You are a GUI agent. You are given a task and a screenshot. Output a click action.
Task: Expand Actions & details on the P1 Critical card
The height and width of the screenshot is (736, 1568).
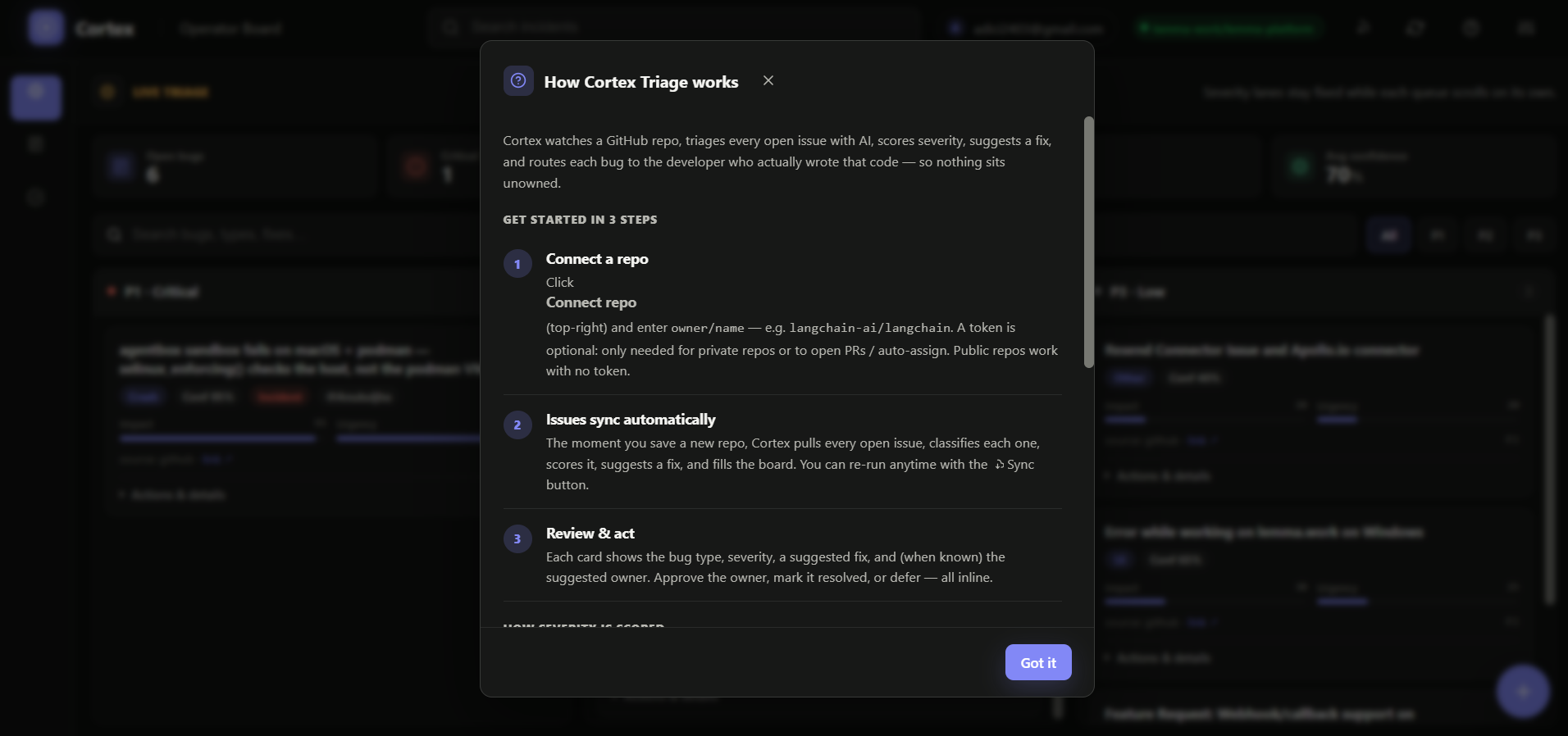(172, 494)
